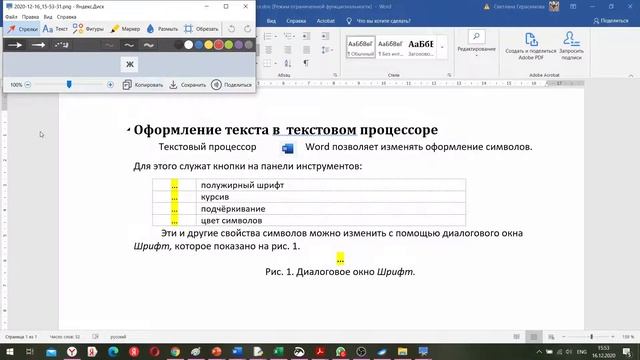Open File Explorer from the taskbar
Screen dimensions: 640x360
pyautogui.click(x=402, y=351)
